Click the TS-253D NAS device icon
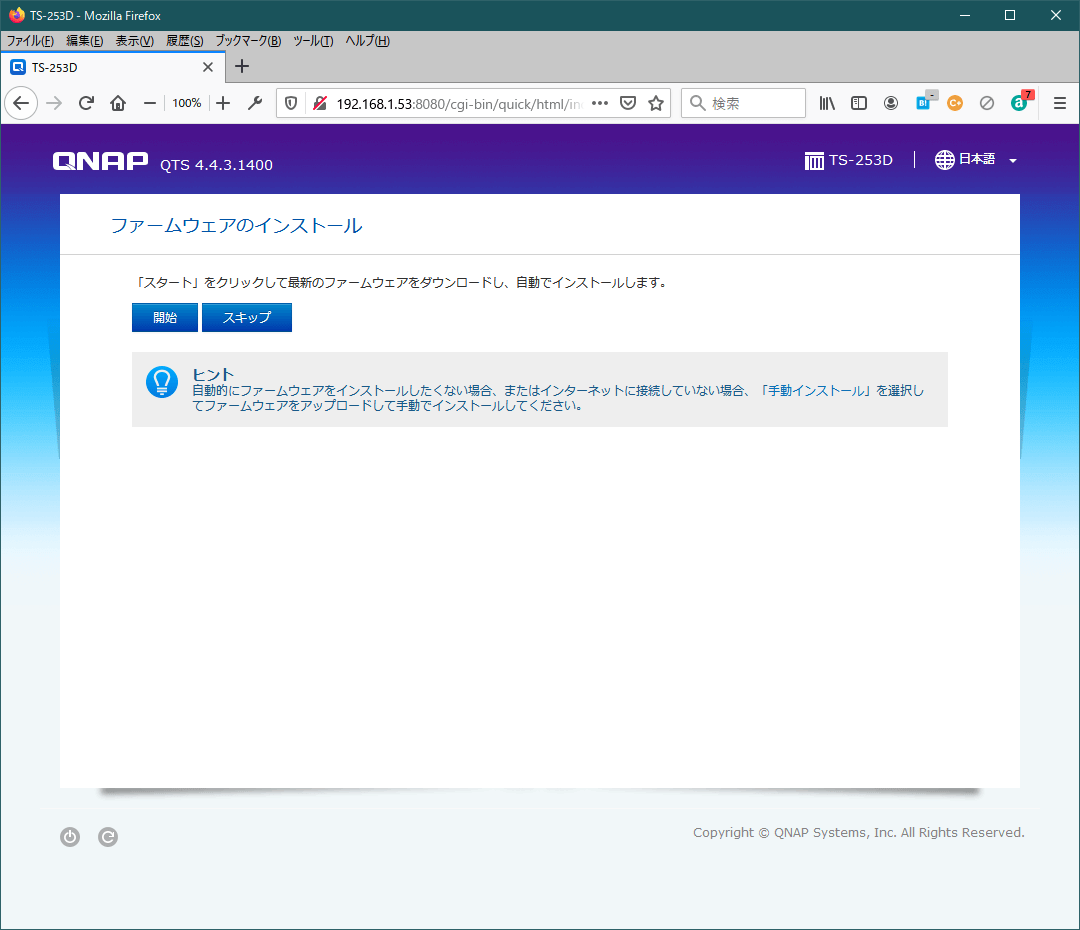Image resolution: width=1080 pixels, height=930 pixels. tap(814, 161)
